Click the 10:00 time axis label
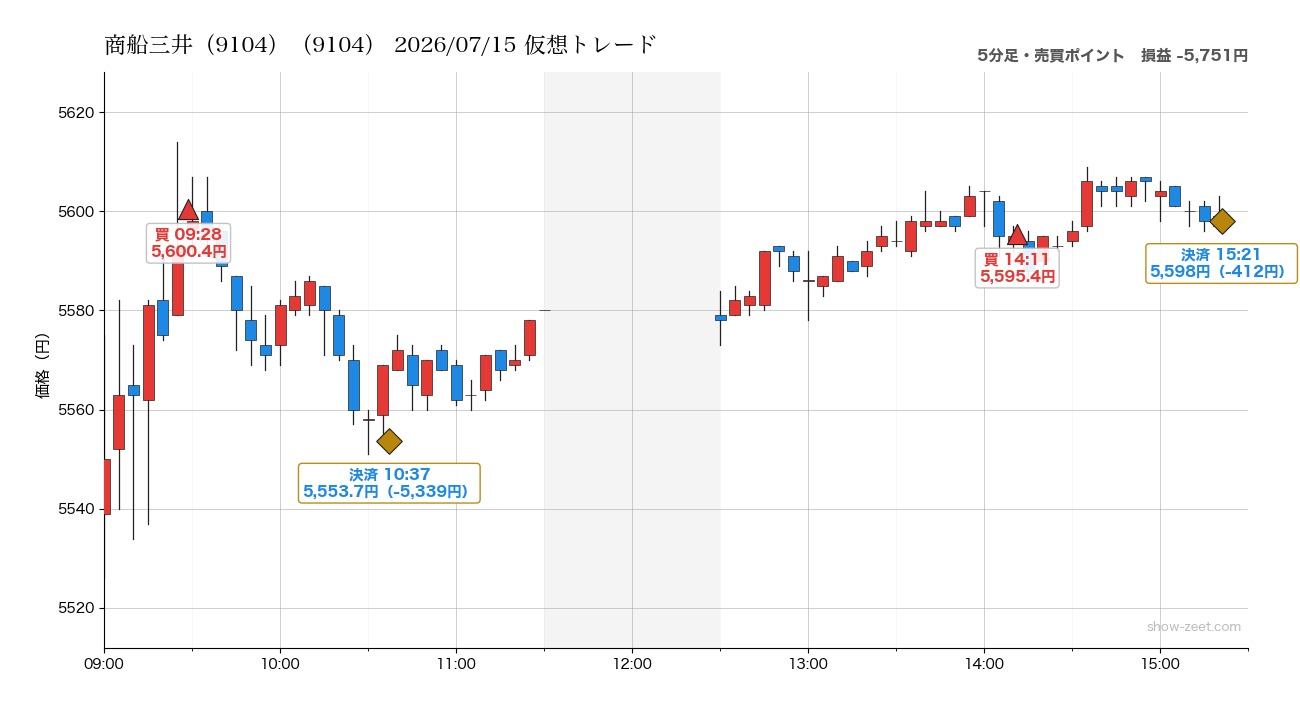This screenshot has height=720, width=1300. point(280,663)
